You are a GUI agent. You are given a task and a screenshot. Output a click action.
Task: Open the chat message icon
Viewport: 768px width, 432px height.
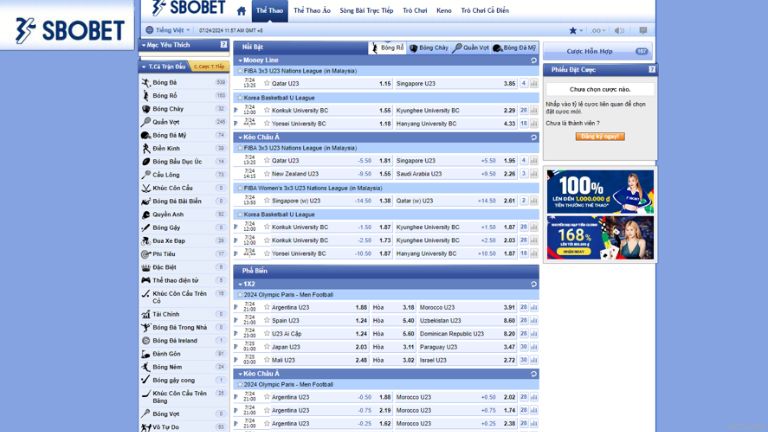click(x=643, y=30)
